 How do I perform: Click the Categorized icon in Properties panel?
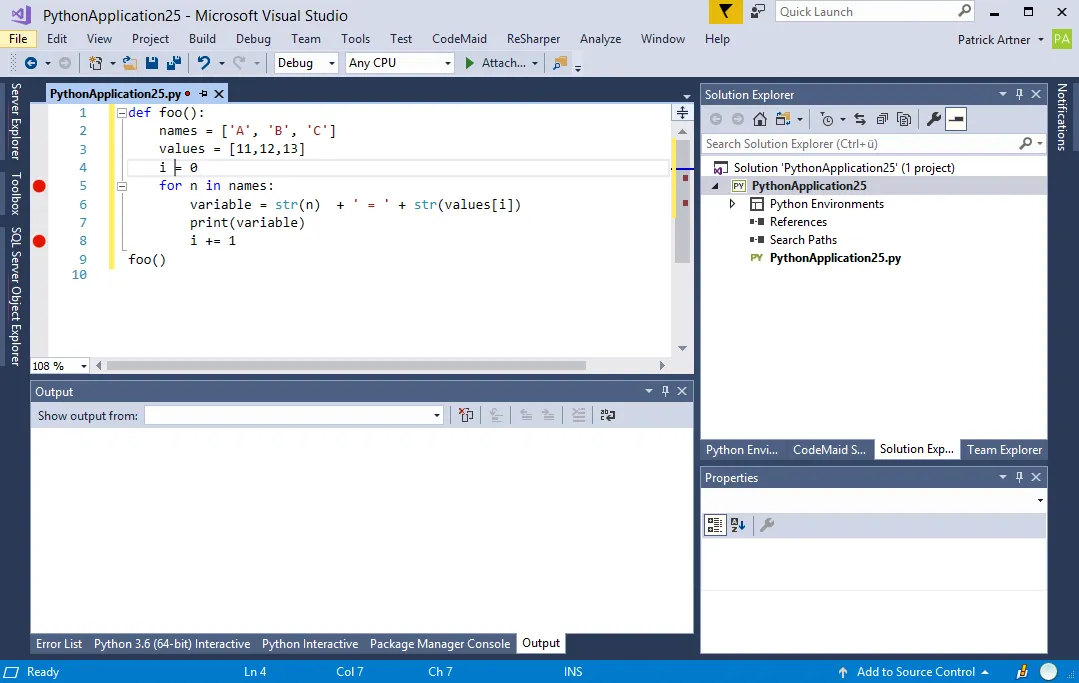click(715, 525)
